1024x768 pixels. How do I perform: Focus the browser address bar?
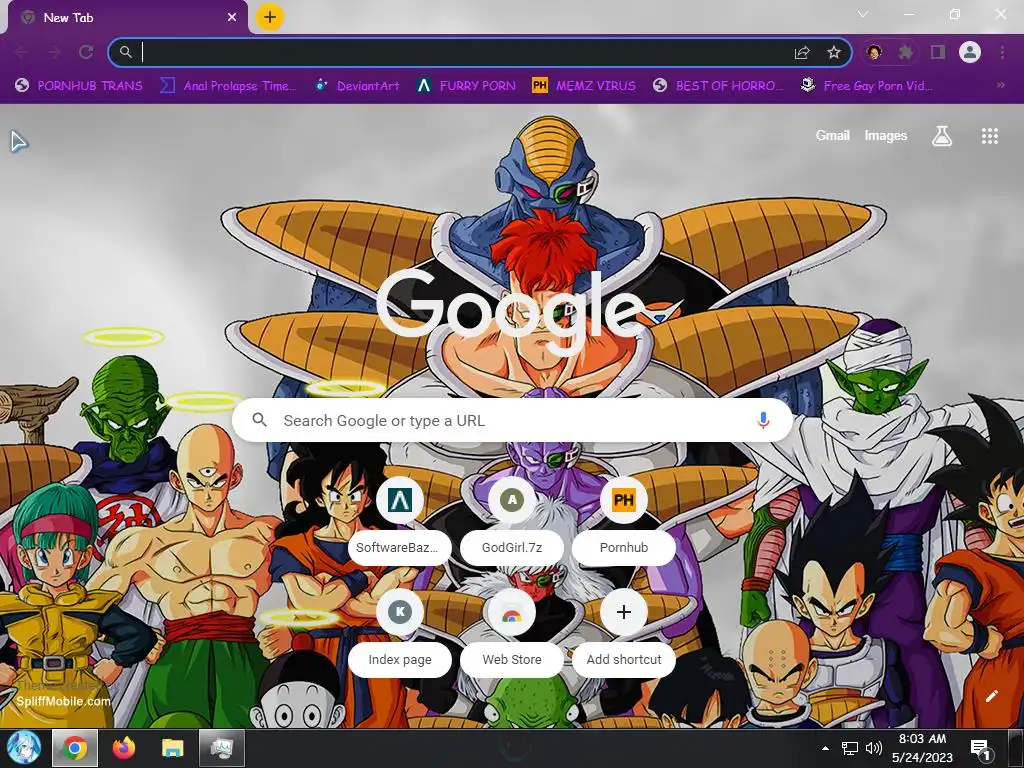(457, 52)
